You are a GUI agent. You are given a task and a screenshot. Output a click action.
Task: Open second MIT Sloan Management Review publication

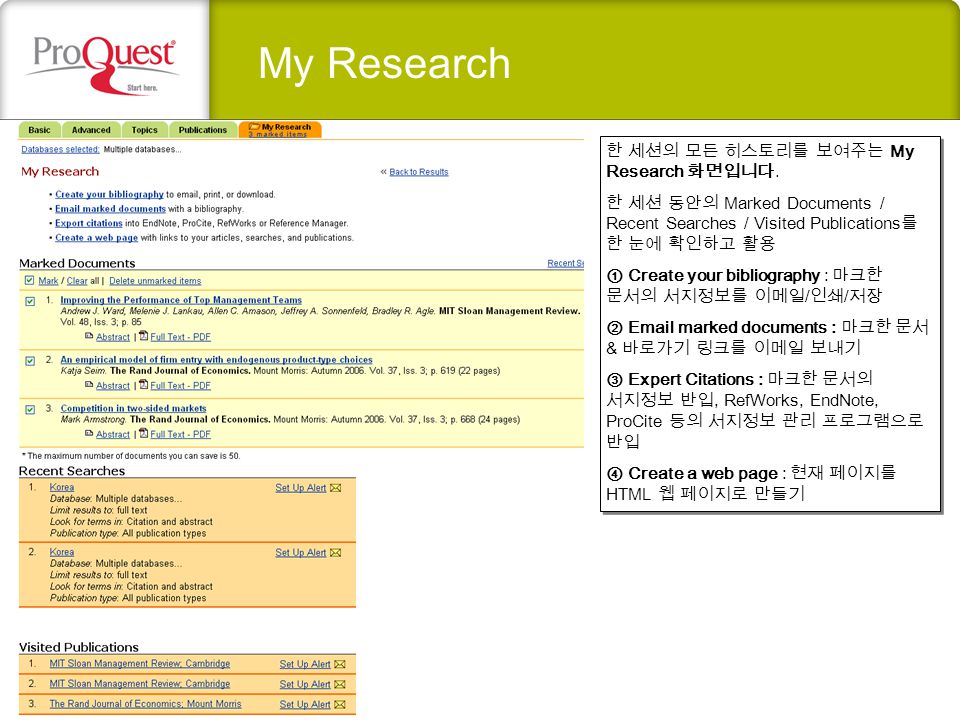tap(140, 684)
